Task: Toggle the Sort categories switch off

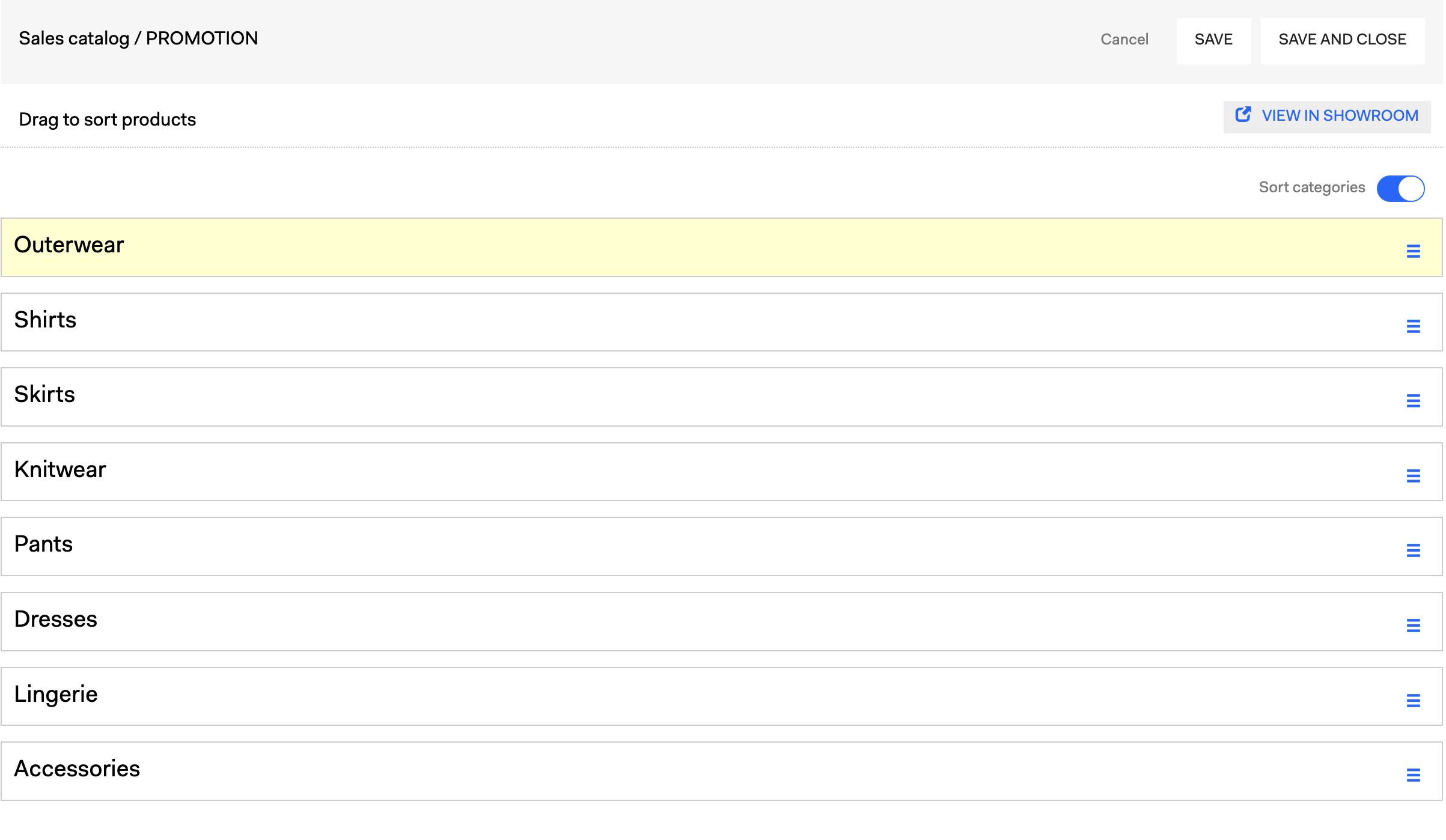Action: [1400, 189]
